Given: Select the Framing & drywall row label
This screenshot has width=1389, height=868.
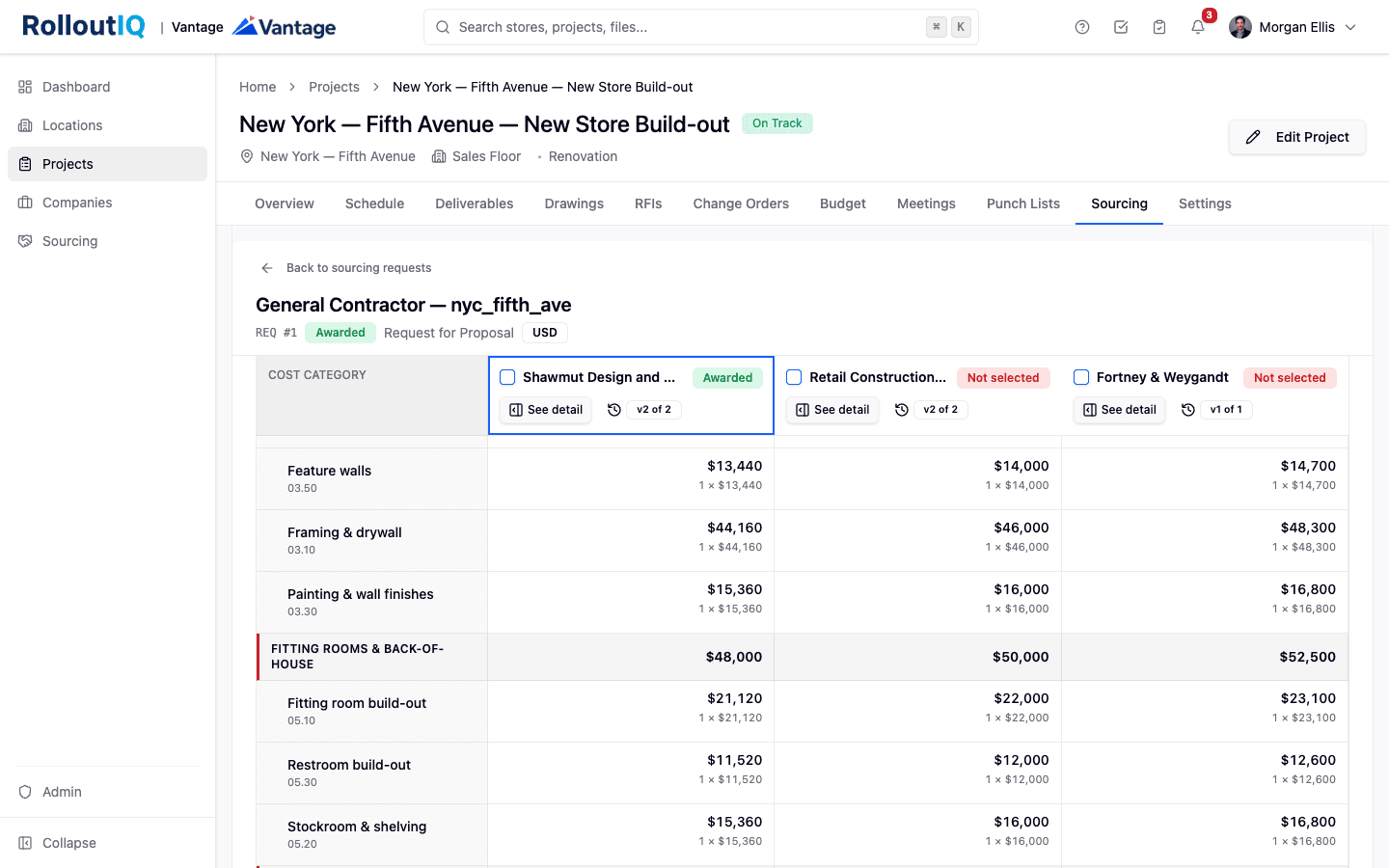Looking at the screenshot, I should (x=344, y=532).
